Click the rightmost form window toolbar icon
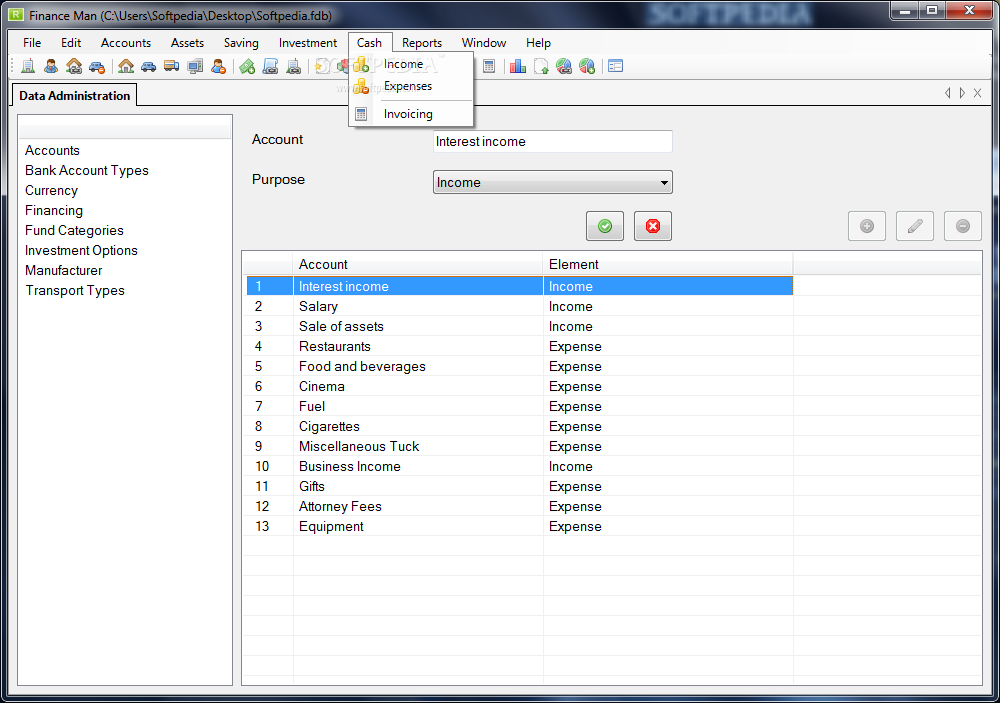This screenshot has width=1000, height=703. [x=615, y=66]
